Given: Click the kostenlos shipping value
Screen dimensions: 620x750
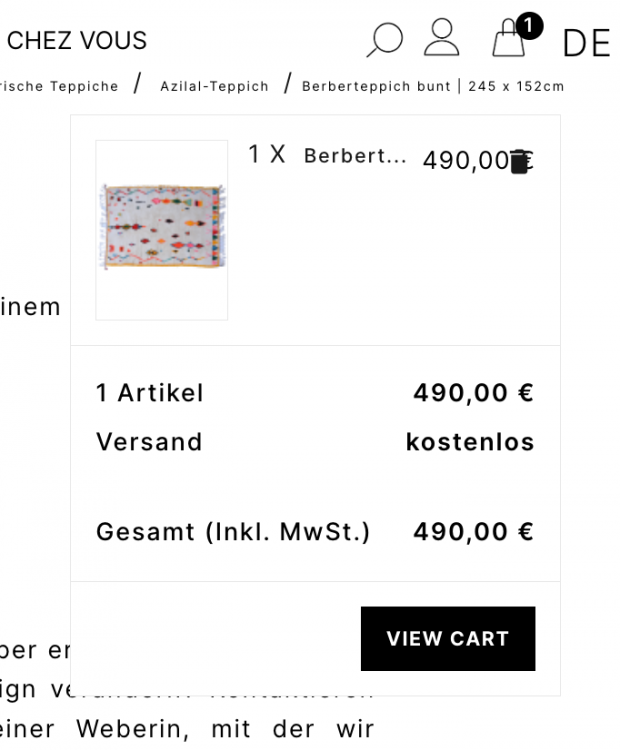Looking at the screenshot, I should [470, 442].
